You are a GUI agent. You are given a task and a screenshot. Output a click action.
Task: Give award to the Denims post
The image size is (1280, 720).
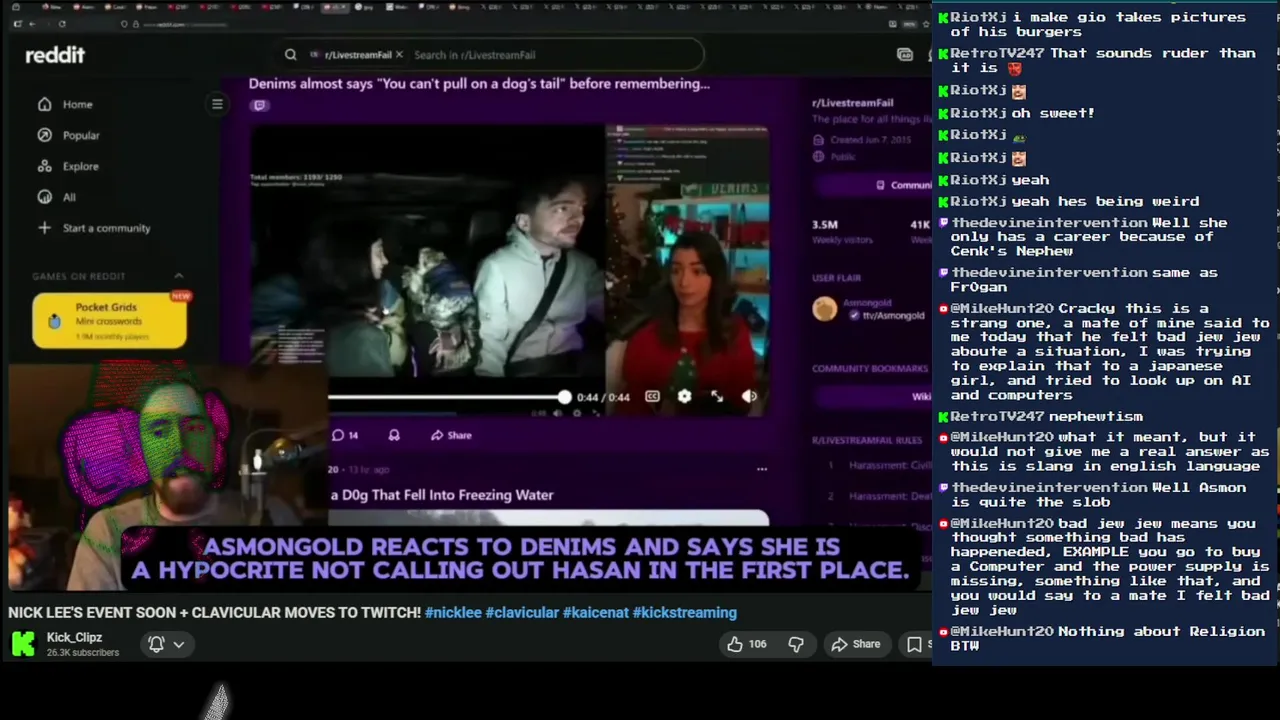(x=394, y=435)
